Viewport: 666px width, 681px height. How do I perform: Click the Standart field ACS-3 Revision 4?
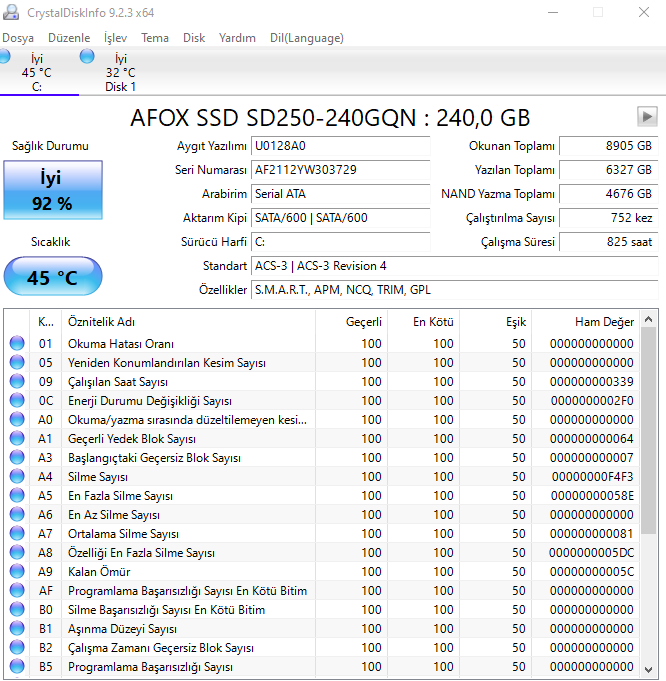(x=455, y=266)
